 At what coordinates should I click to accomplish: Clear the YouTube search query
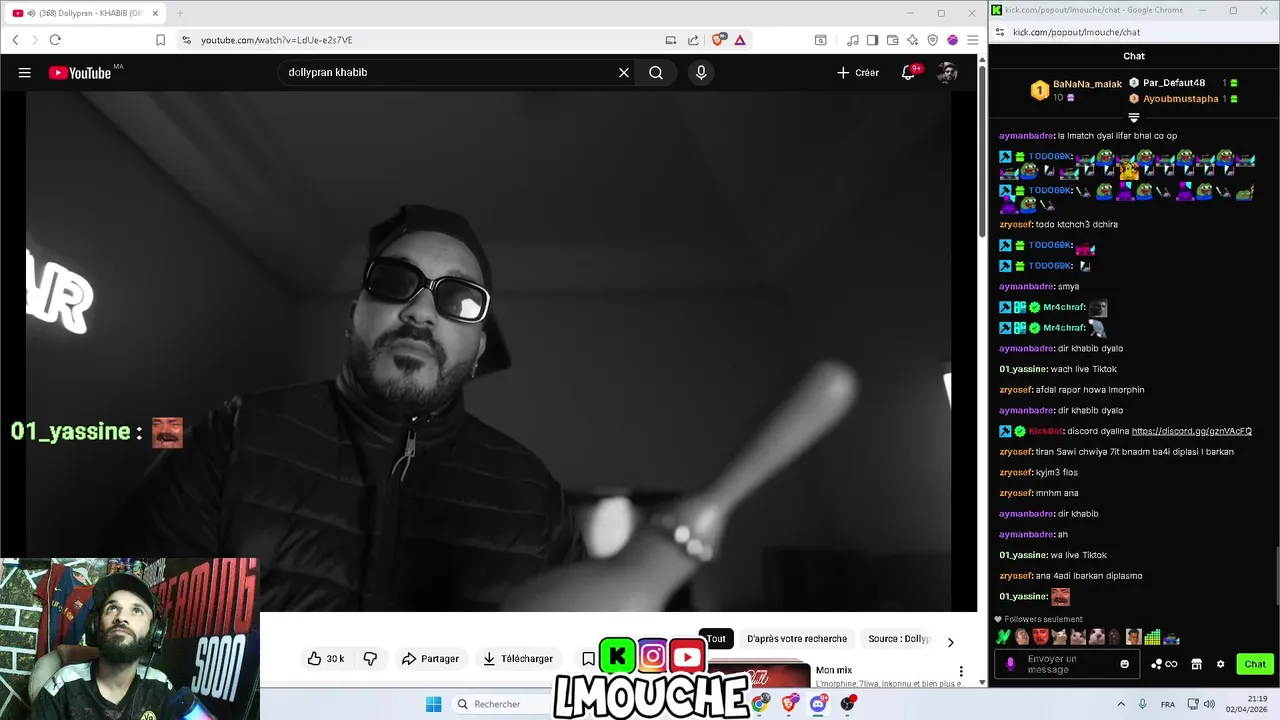coord(624,72)
